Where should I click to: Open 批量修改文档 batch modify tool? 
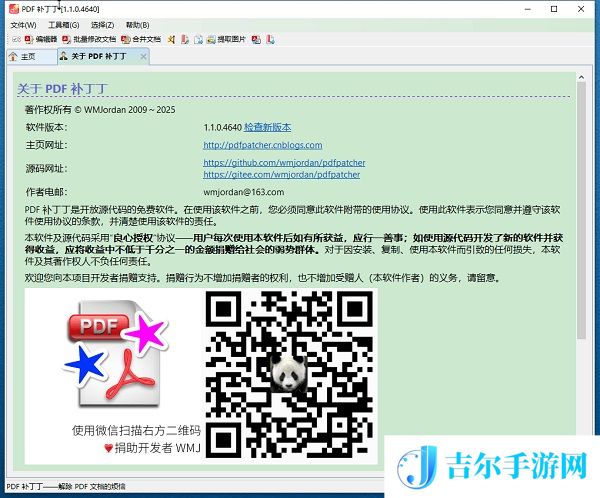(x=89, y=39)
